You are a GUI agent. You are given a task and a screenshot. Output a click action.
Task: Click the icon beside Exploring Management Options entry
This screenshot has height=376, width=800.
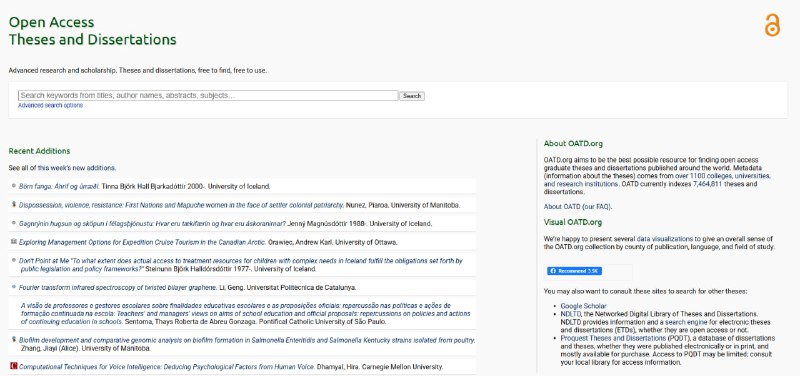pyautogui.click(x=13, y=242)
